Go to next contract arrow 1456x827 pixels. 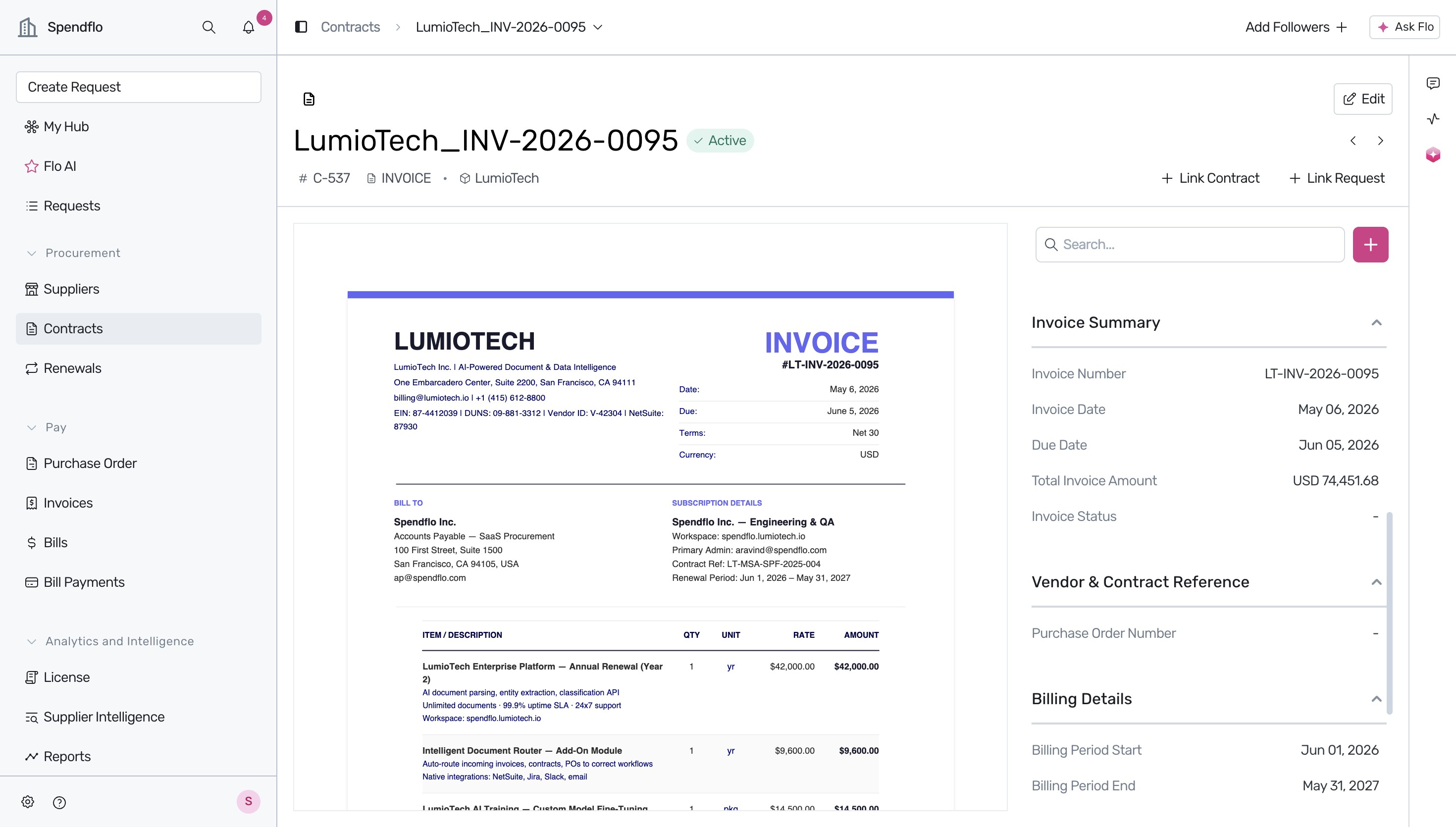[1380, 141]
